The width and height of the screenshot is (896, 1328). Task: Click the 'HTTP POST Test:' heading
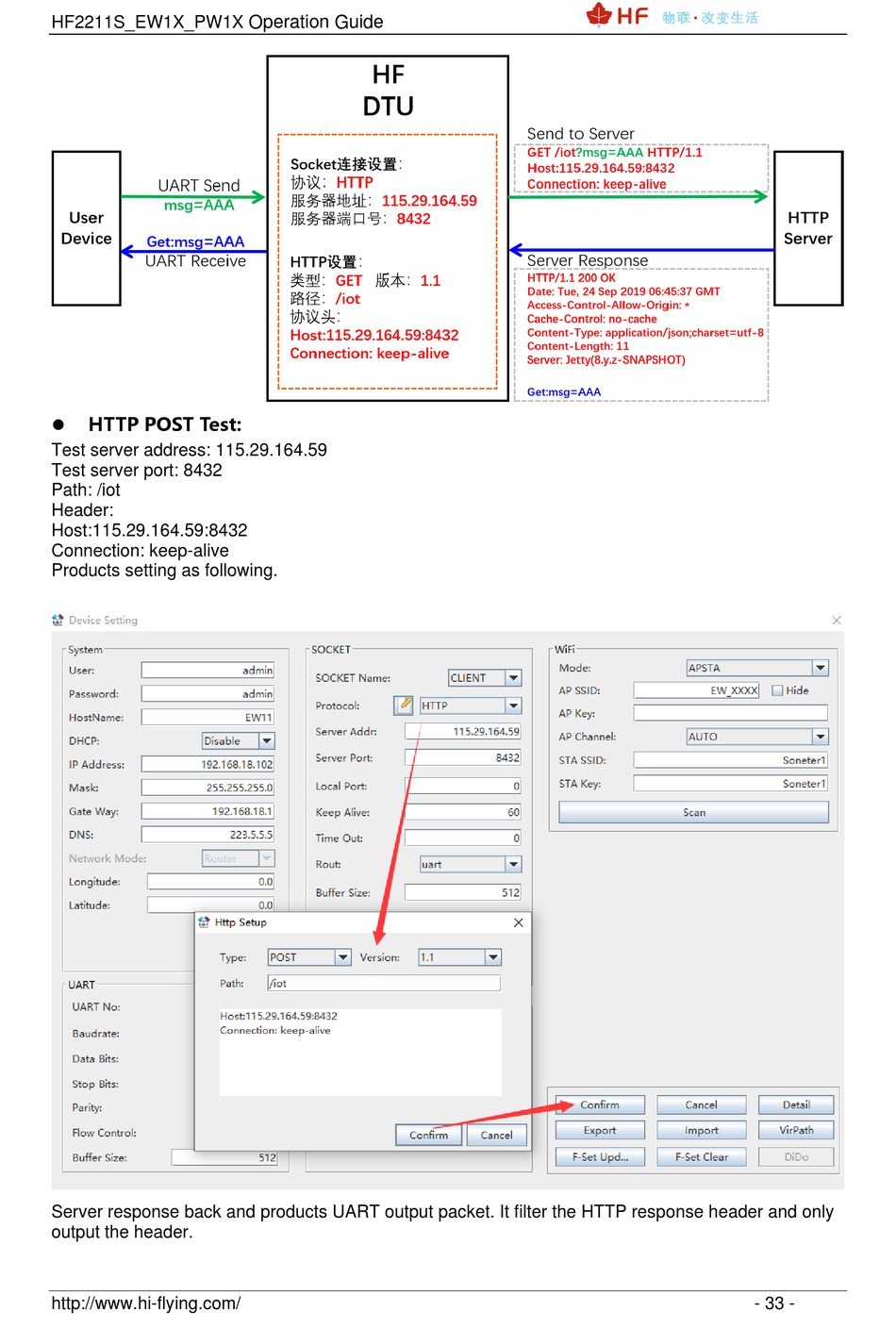165,424
